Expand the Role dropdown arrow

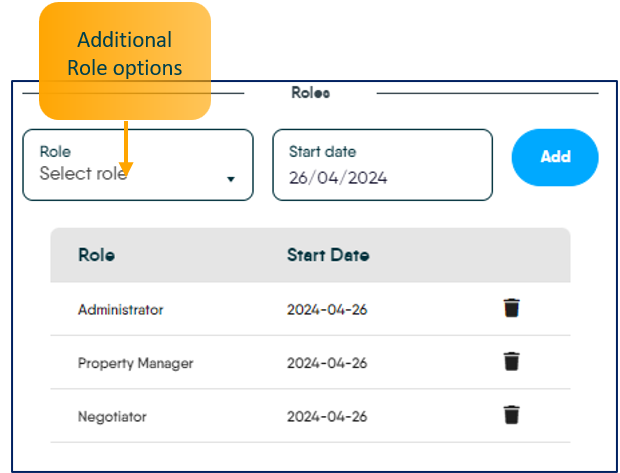tap(231, 179)
